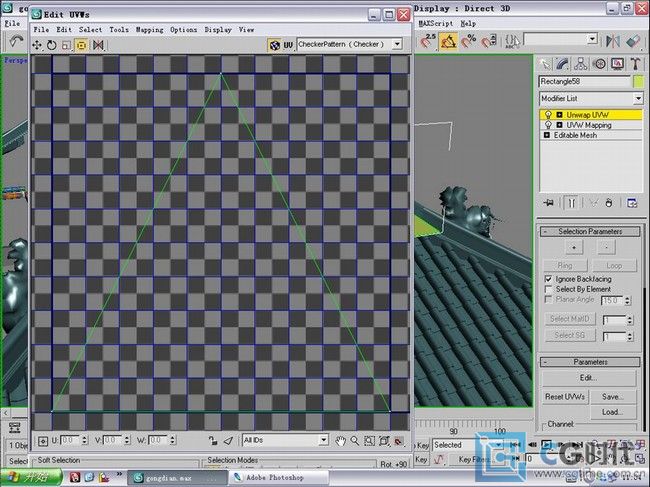Click the Rectangle58 object name field
650x487 pixels.
[x=585, y=82]
